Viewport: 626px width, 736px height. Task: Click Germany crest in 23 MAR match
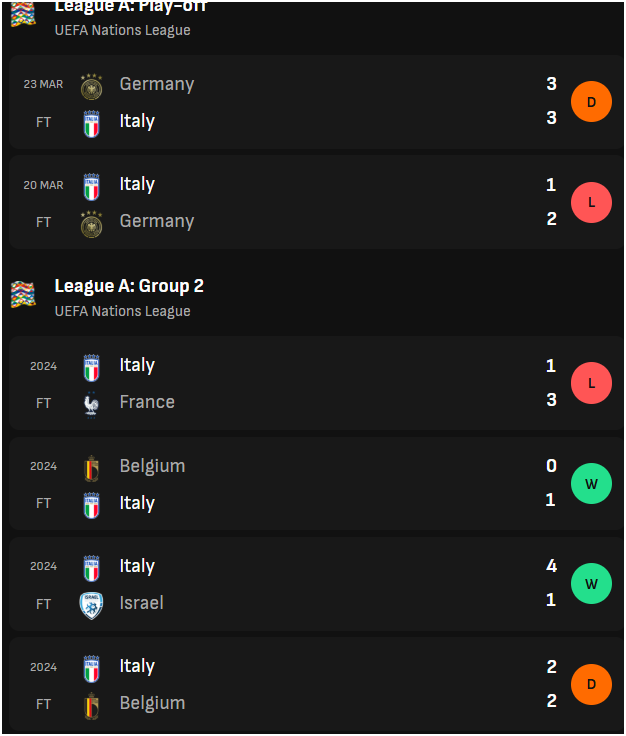[x=92, y=86]
